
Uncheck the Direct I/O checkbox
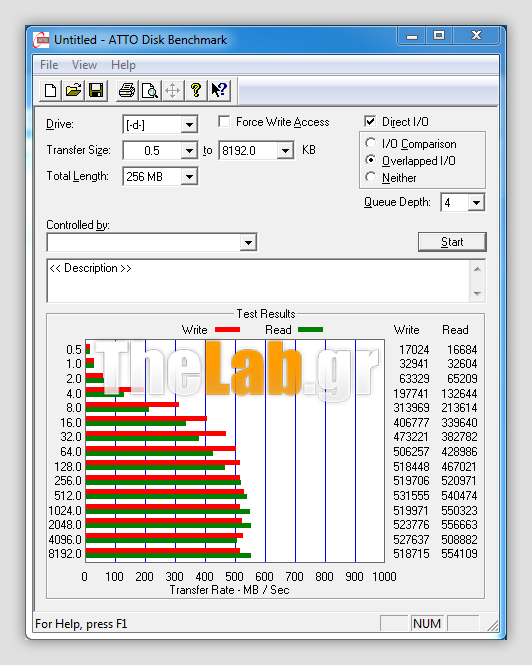coord(370,122)
